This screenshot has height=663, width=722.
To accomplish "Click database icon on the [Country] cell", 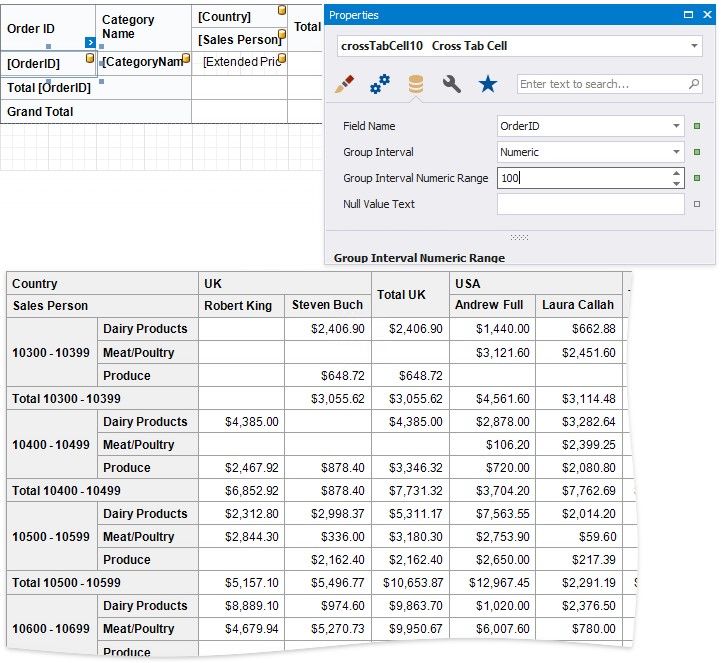I will pos(280,11).
